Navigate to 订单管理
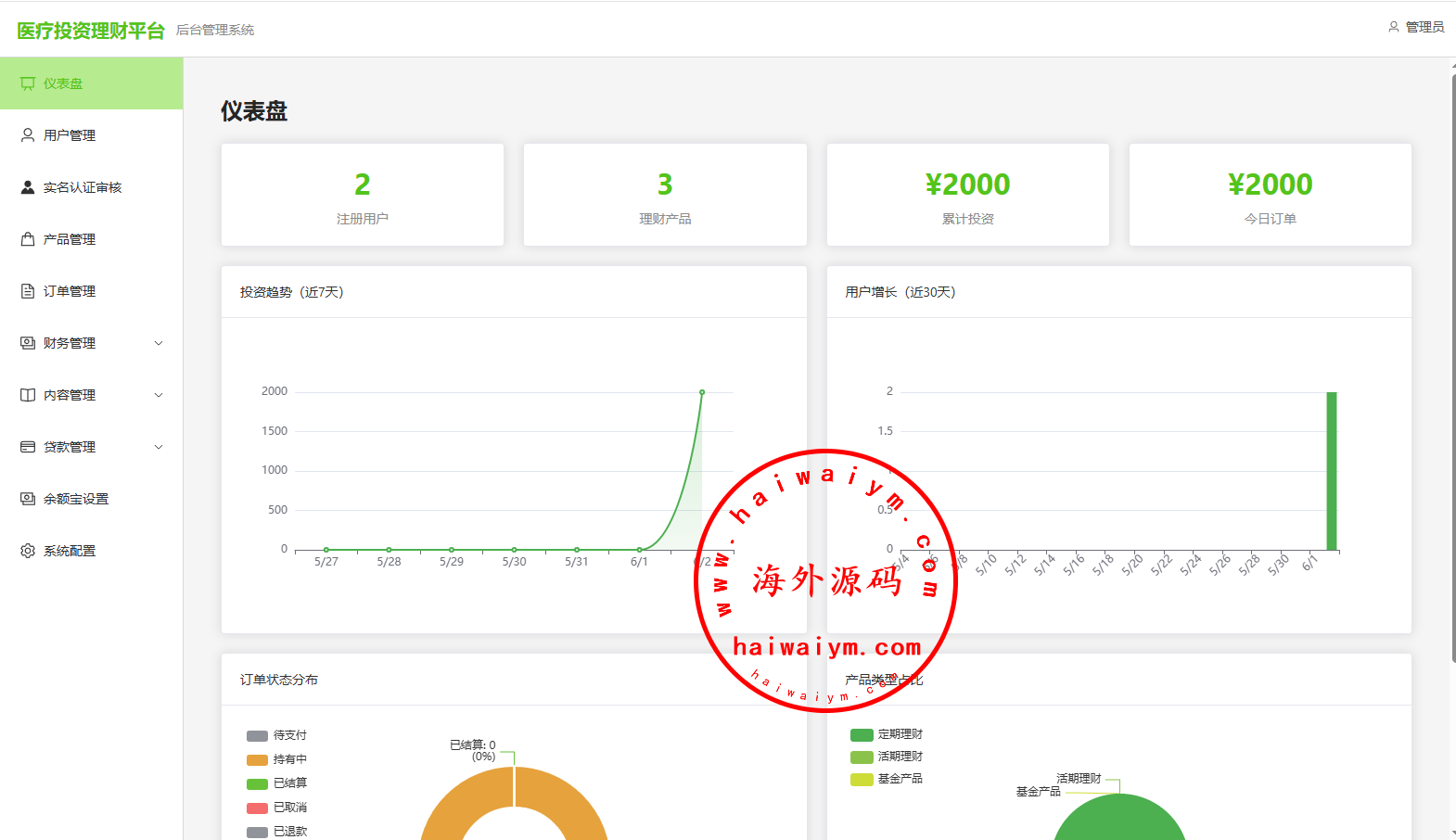1456x840 pixels. 92,291
